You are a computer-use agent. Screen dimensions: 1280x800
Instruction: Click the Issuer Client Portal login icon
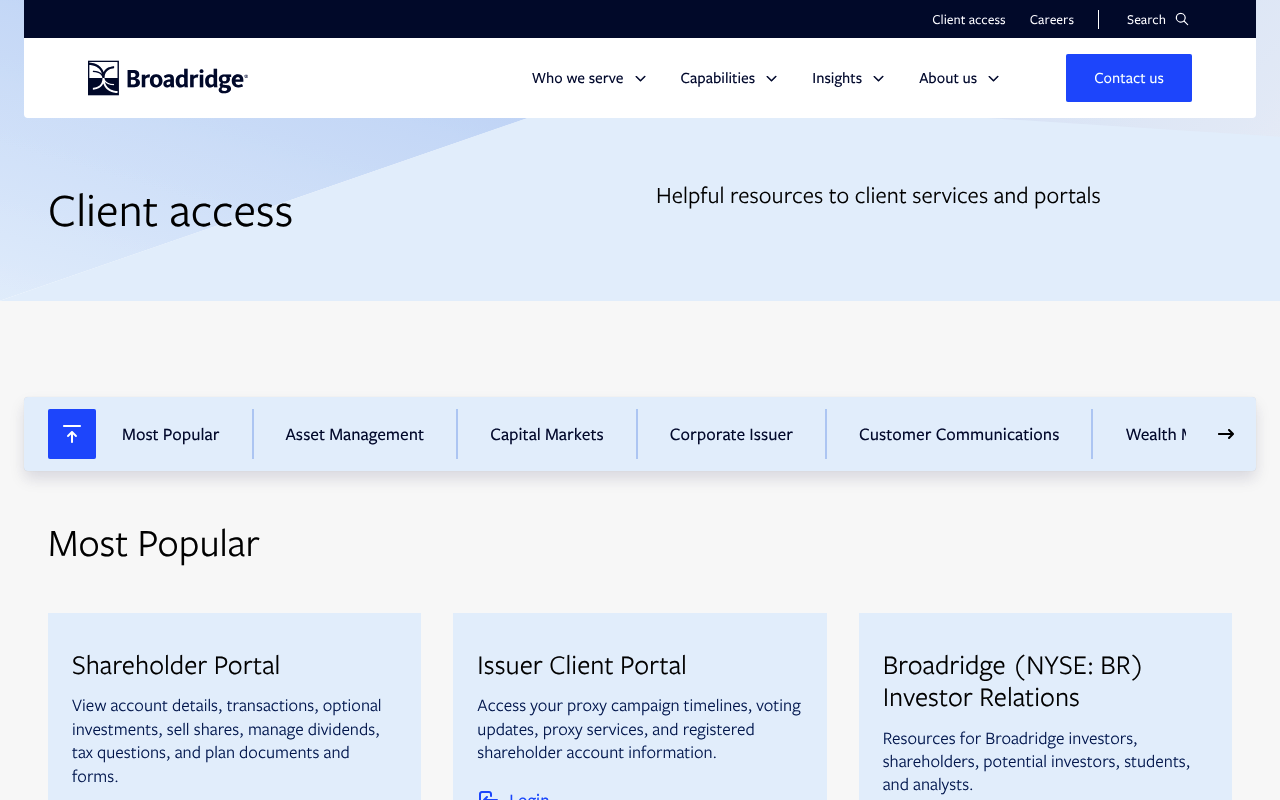[488, 796]
